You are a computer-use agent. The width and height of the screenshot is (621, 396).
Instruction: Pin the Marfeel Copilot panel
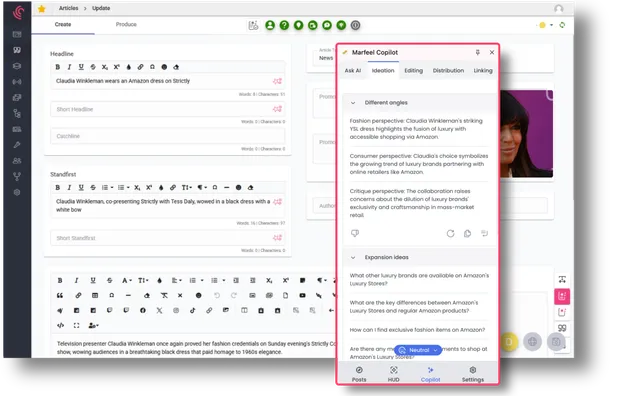(478, 52)
